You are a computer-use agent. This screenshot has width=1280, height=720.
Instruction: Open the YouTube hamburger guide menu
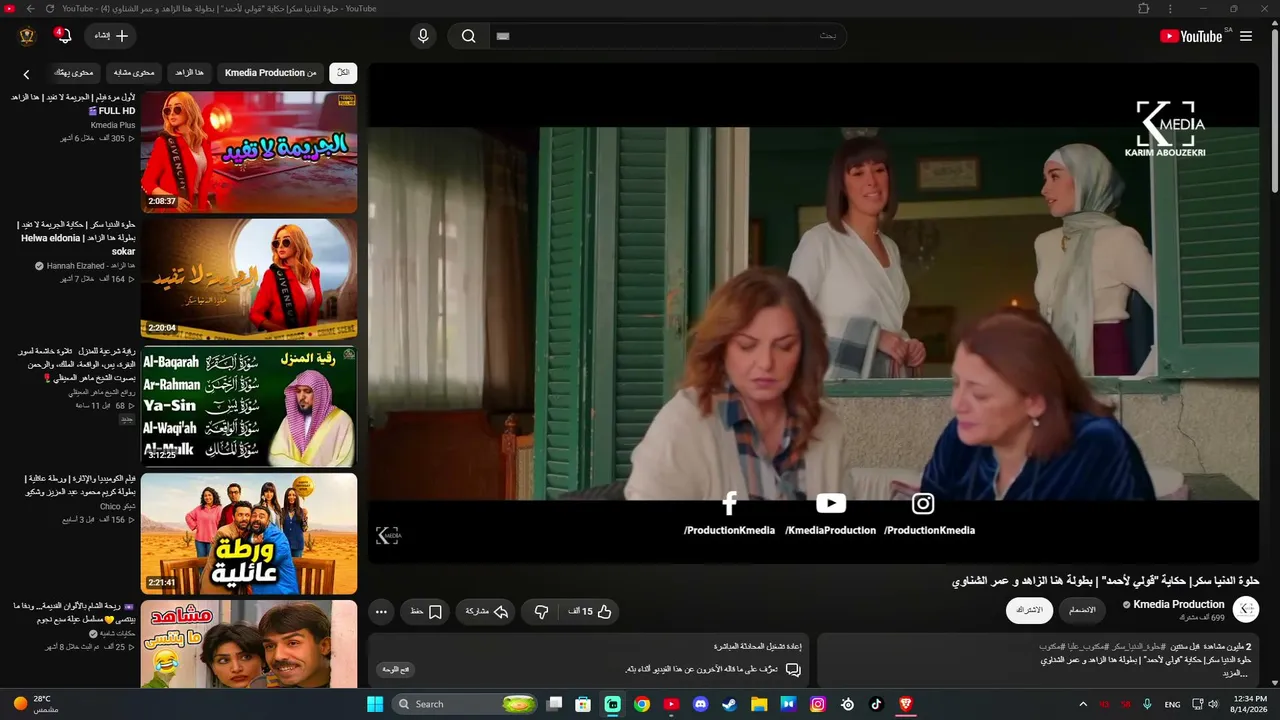tap(1246, 36)
